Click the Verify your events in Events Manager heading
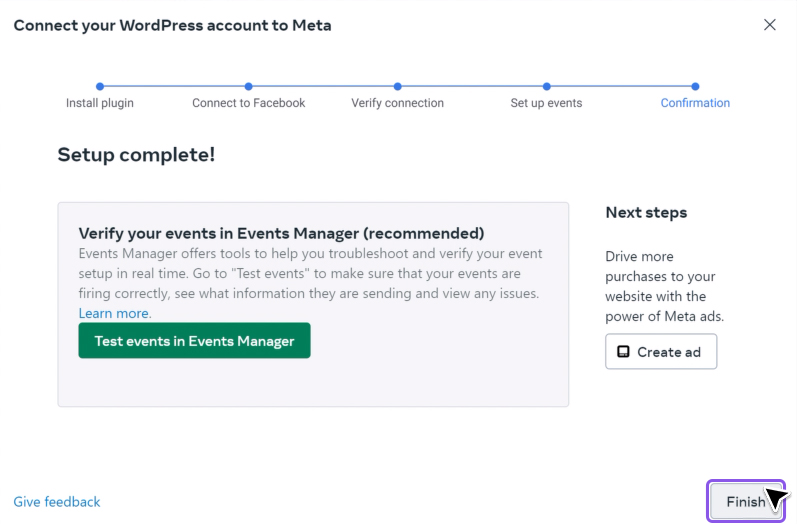The image size is (797, 524). coord(281,234)
